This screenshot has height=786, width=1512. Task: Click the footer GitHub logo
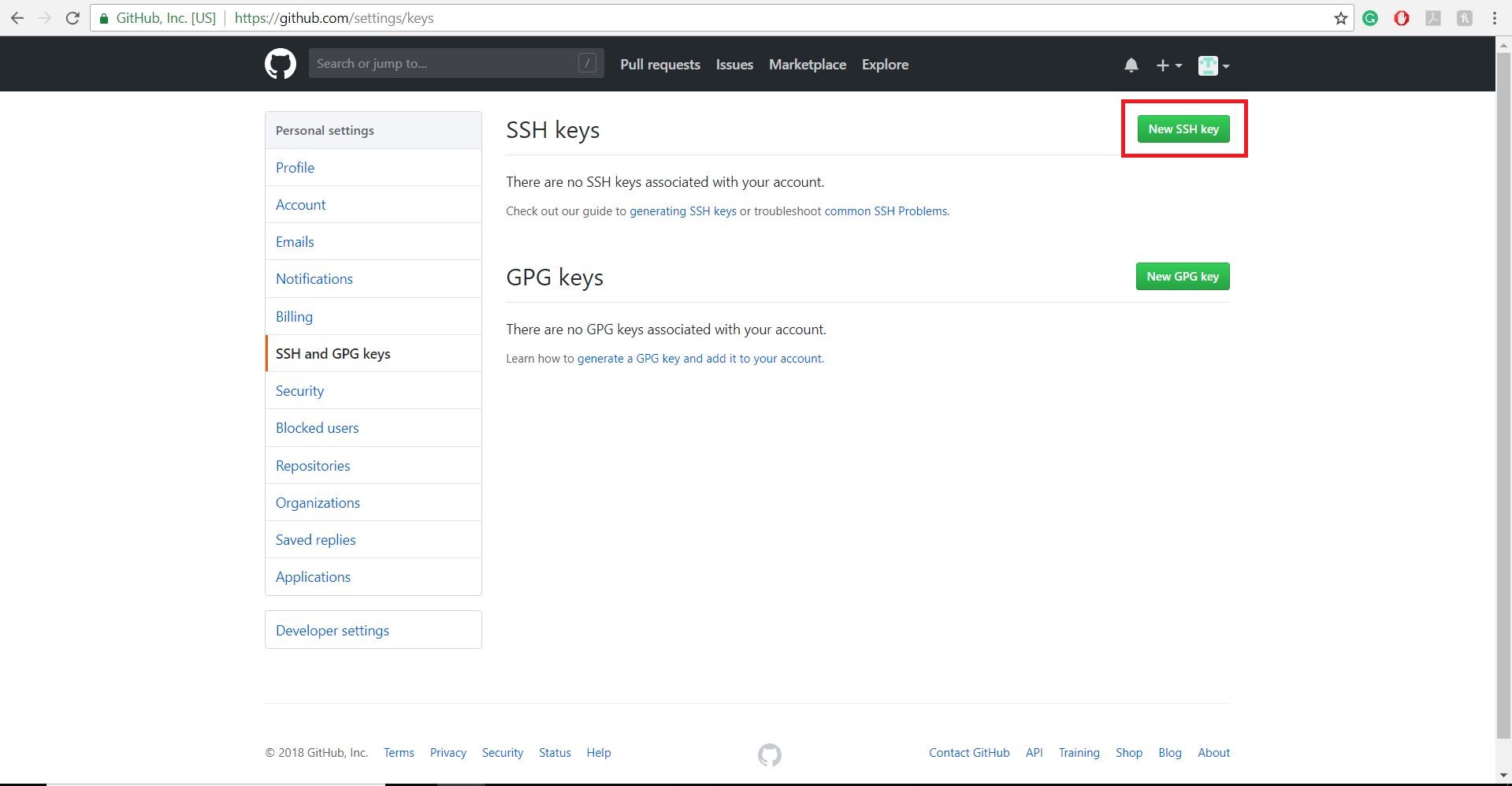point(770,754)
